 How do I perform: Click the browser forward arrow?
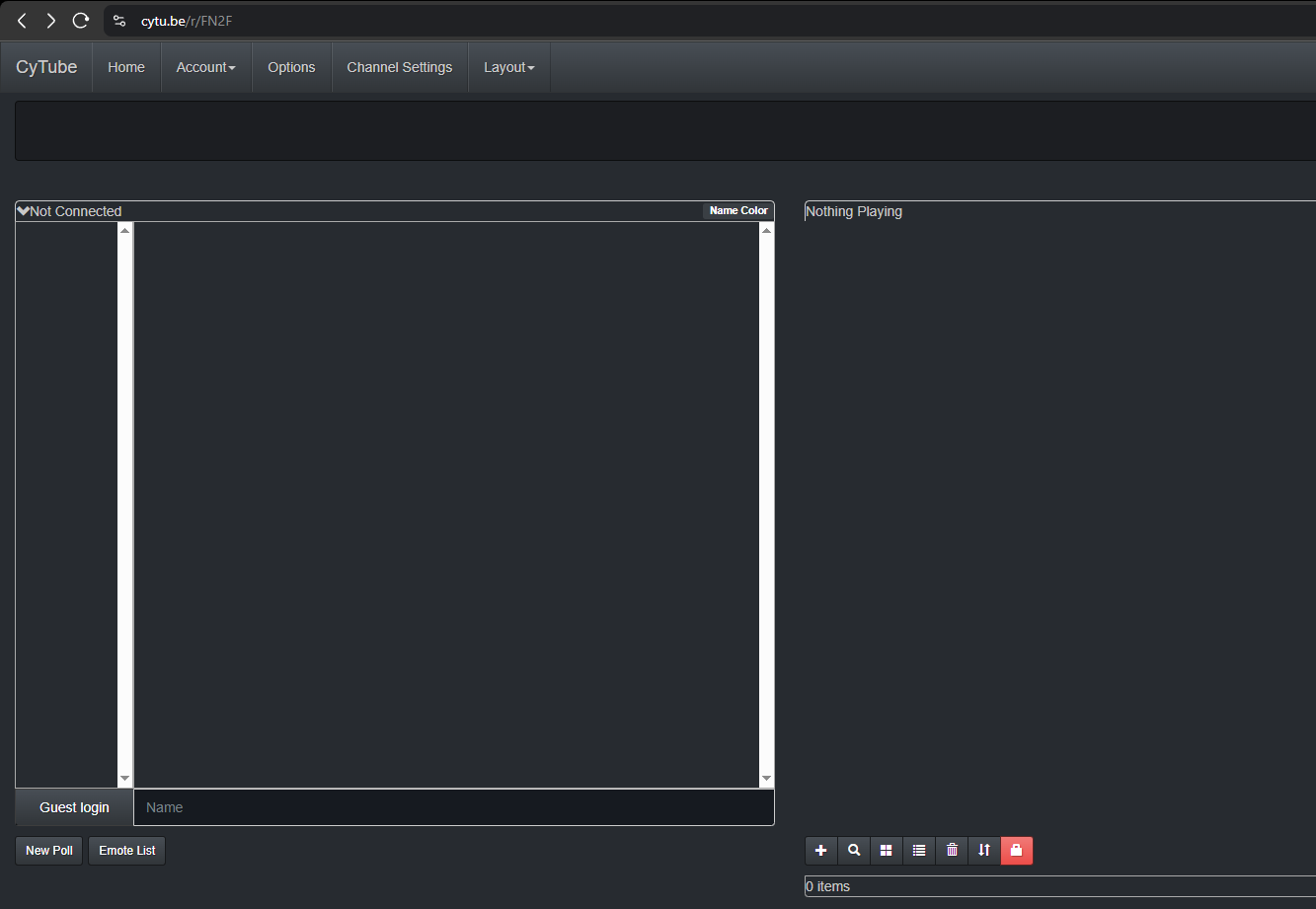pyautogui.click(x=51, y=21)
